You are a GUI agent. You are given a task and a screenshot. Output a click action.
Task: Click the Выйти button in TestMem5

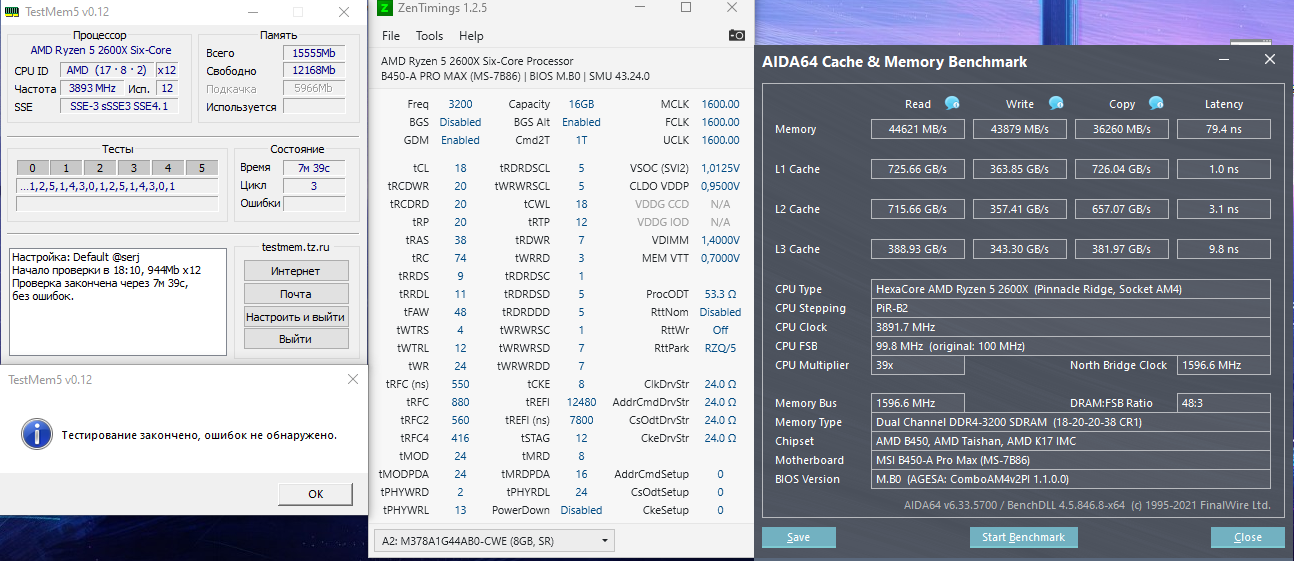[x=296, y=340]
